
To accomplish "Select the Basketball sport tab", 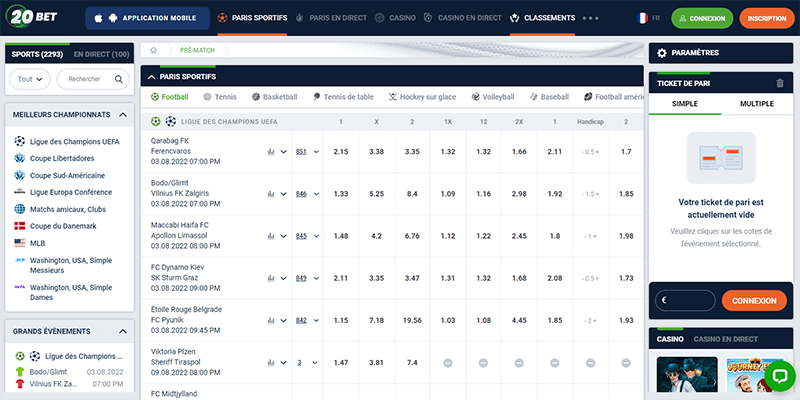I will pos(274,97).
